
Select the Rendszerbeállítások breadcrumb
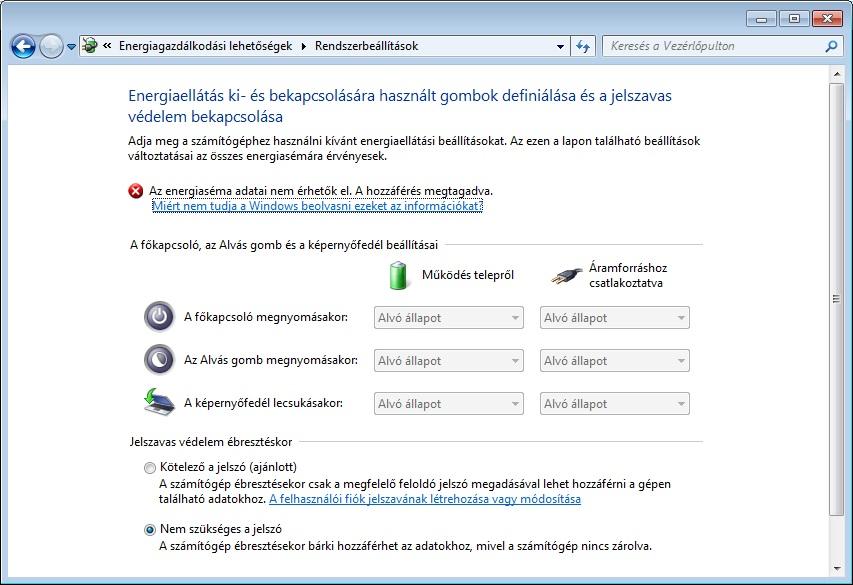pos(366,46)
